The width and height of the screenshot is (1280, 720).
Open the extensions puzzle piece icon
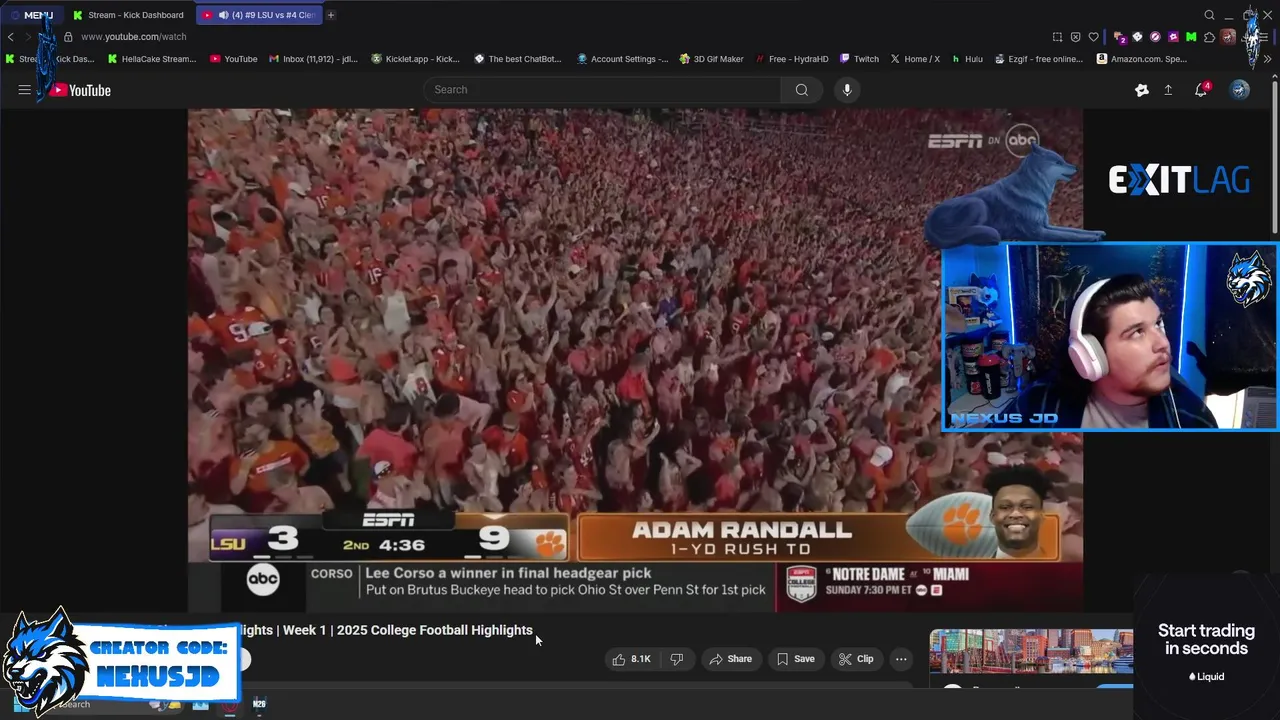[1209, 37]
